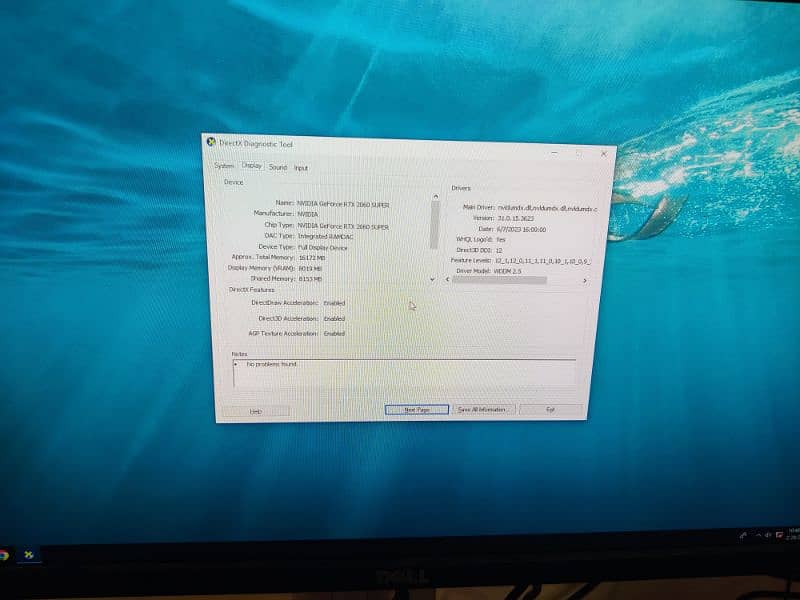Click the Feature Levels value
Screen dimensions: 800x600
[543, 261]
